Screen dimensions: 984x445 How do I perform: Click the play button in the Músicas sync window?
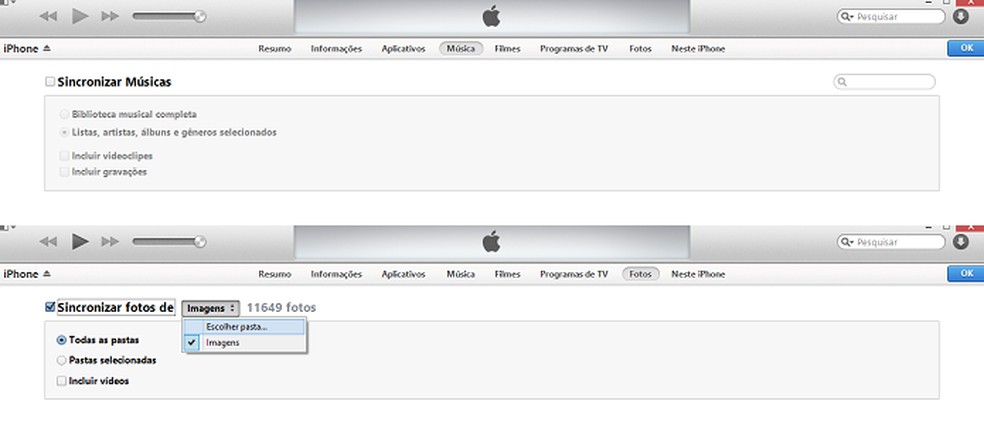[x=80, y=16]
